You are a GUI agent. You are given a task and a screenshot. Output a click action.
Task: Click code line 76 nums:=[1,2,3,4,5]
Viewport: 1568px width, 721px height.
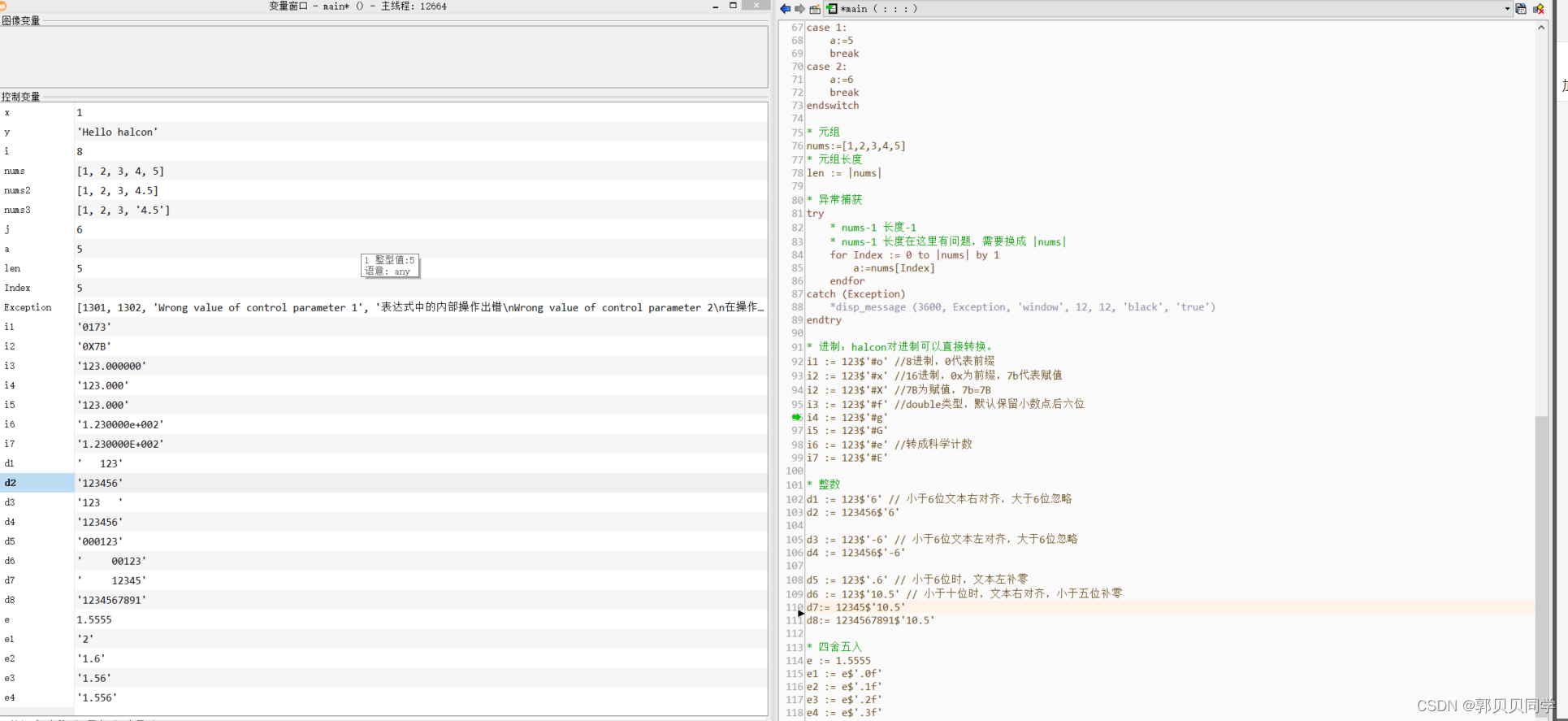855,146
